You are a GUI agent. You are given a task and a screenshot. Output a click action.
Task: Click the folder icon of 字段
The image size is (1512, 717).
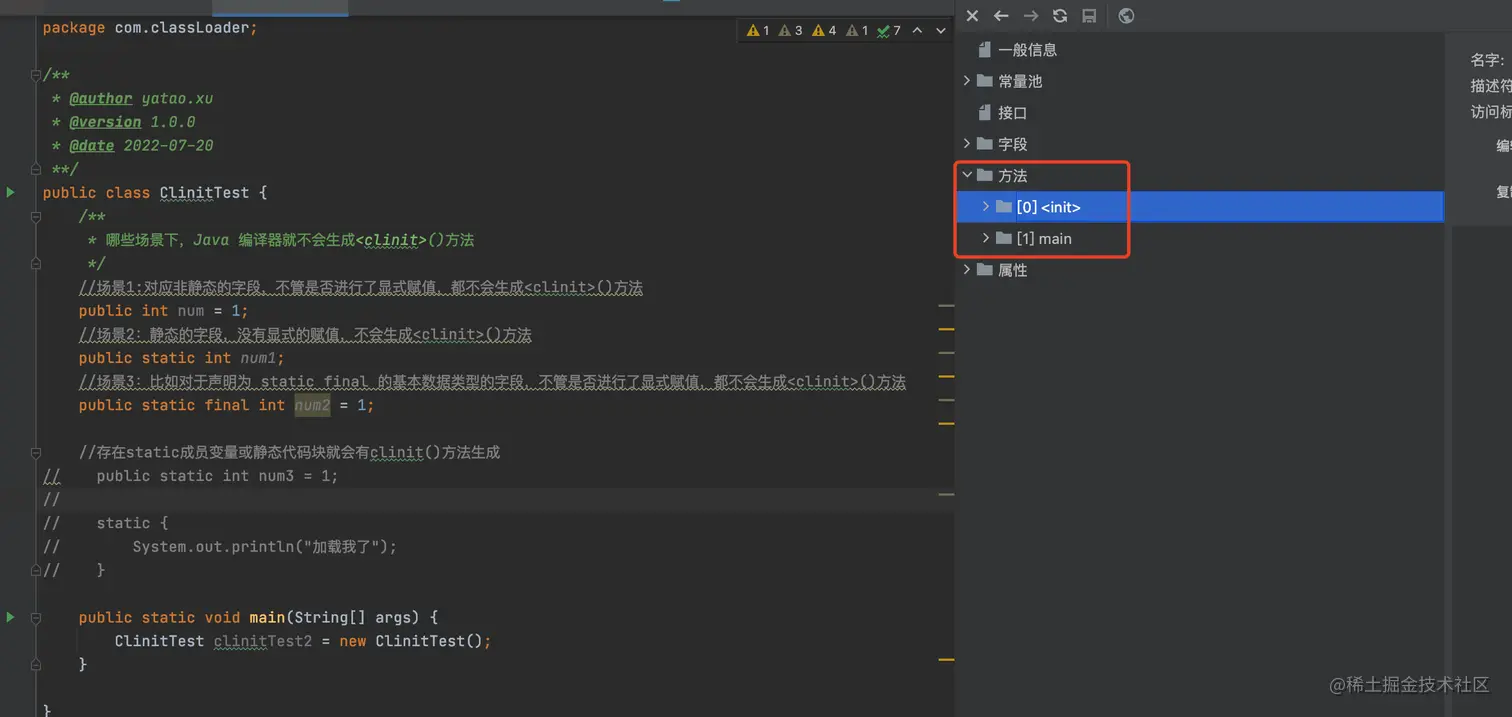coord(985,144)
